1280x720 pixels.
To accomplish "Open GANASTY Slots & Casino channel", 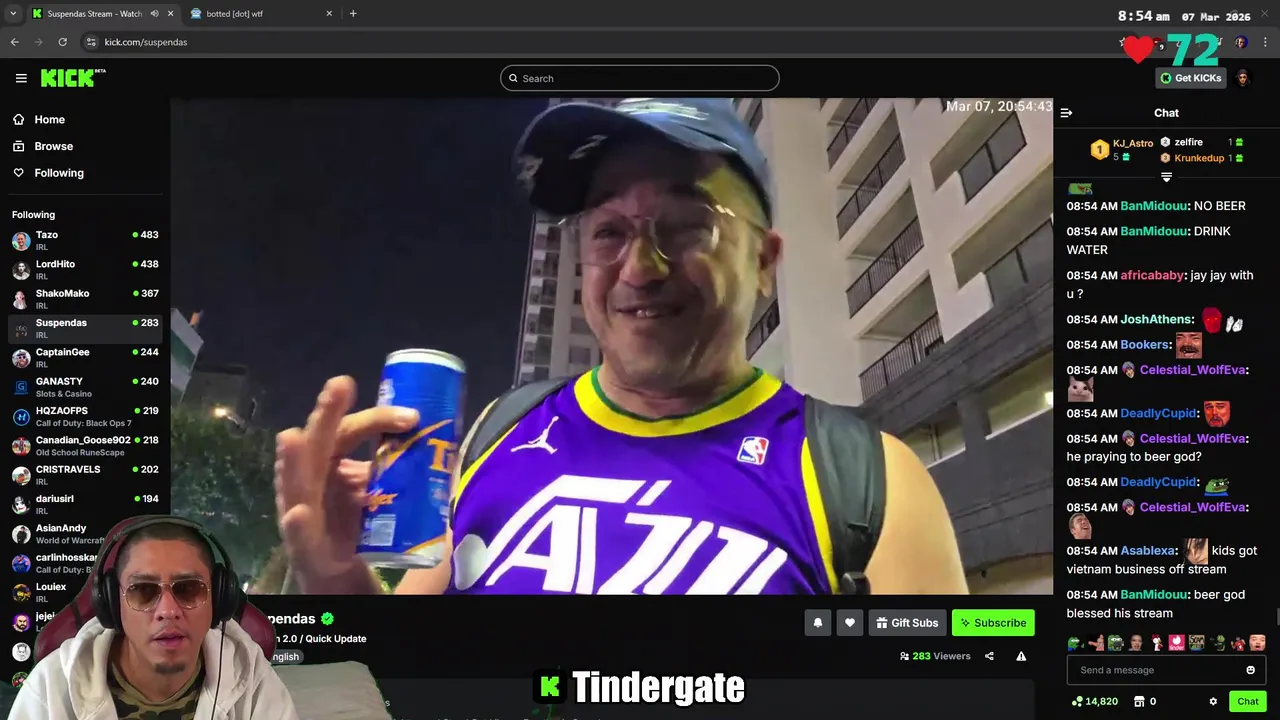I will [x=85, y=387].
